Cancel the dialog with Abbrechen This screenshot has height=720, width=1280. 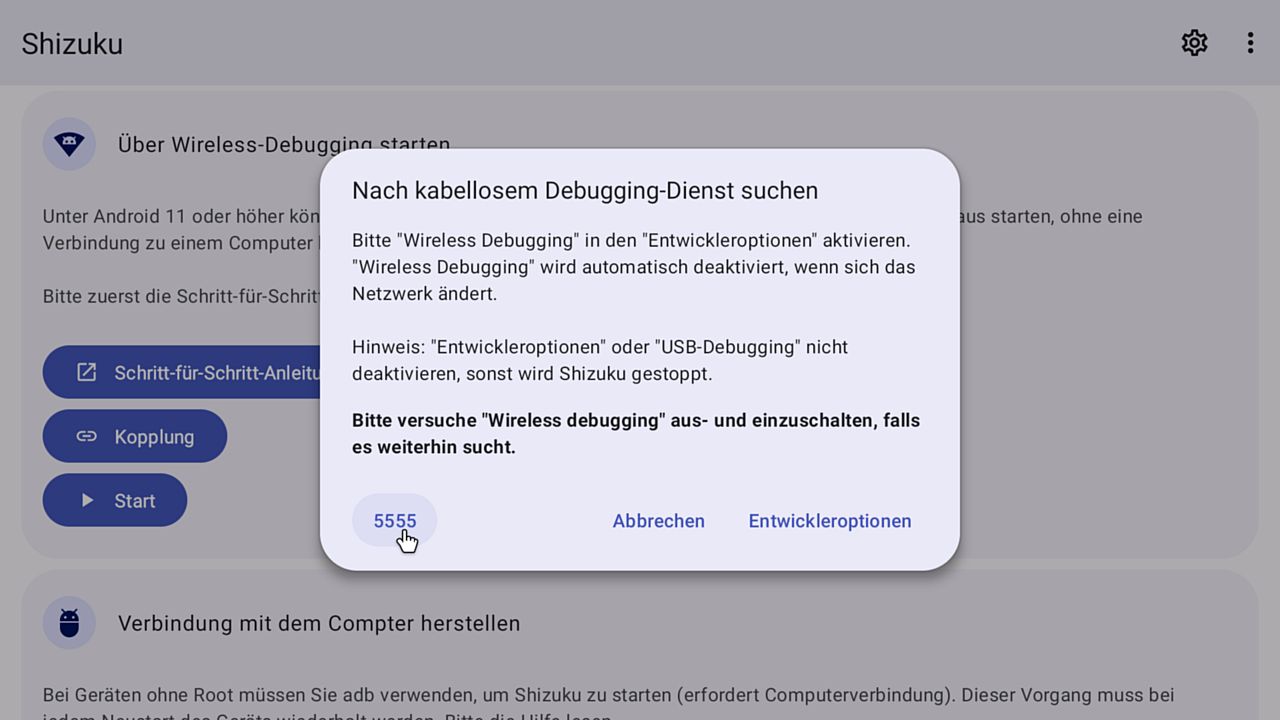tap(659, 521)
